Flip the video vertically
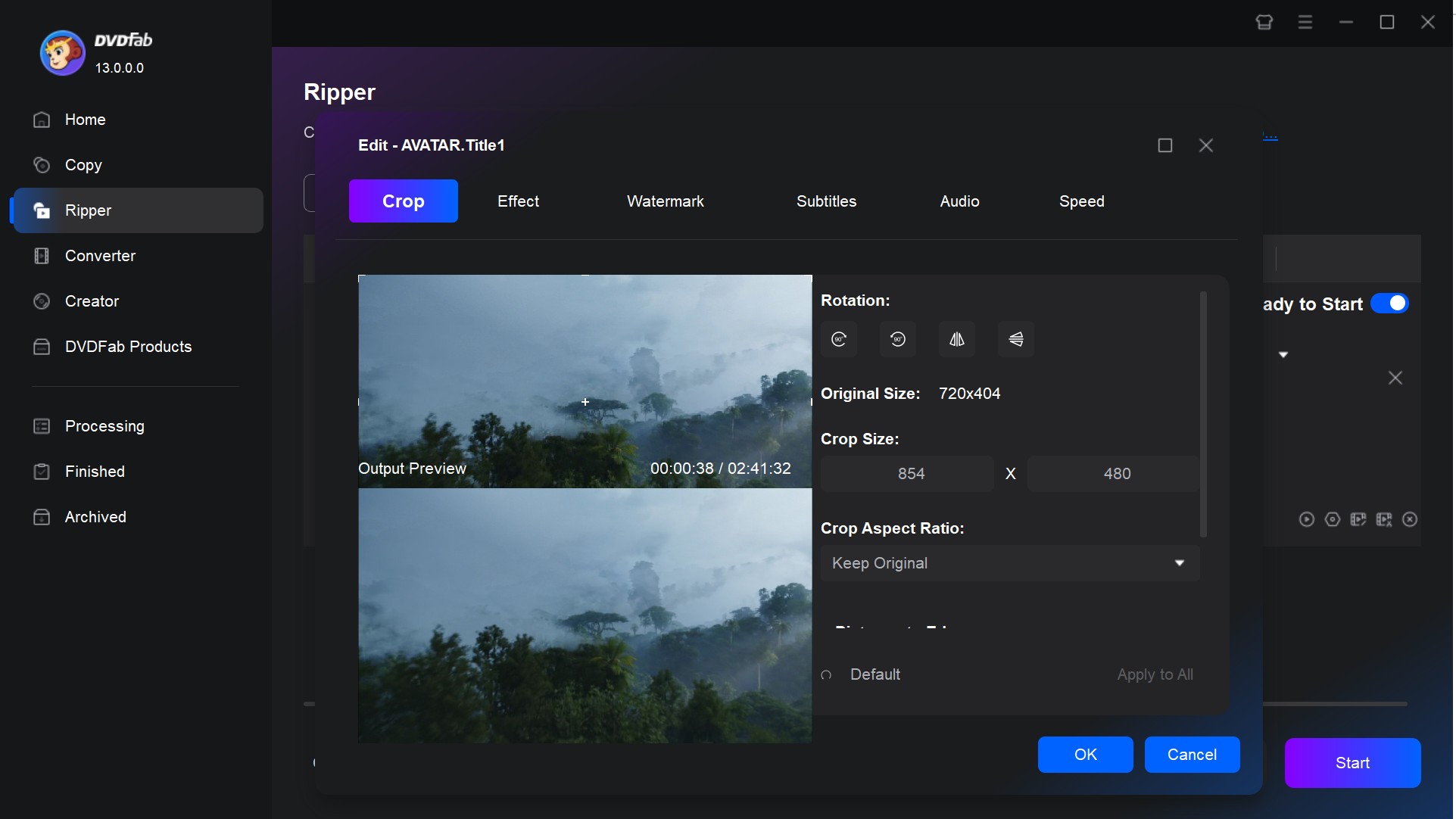This screenshot has height=819, width=1456. (x=1015, y=339)
